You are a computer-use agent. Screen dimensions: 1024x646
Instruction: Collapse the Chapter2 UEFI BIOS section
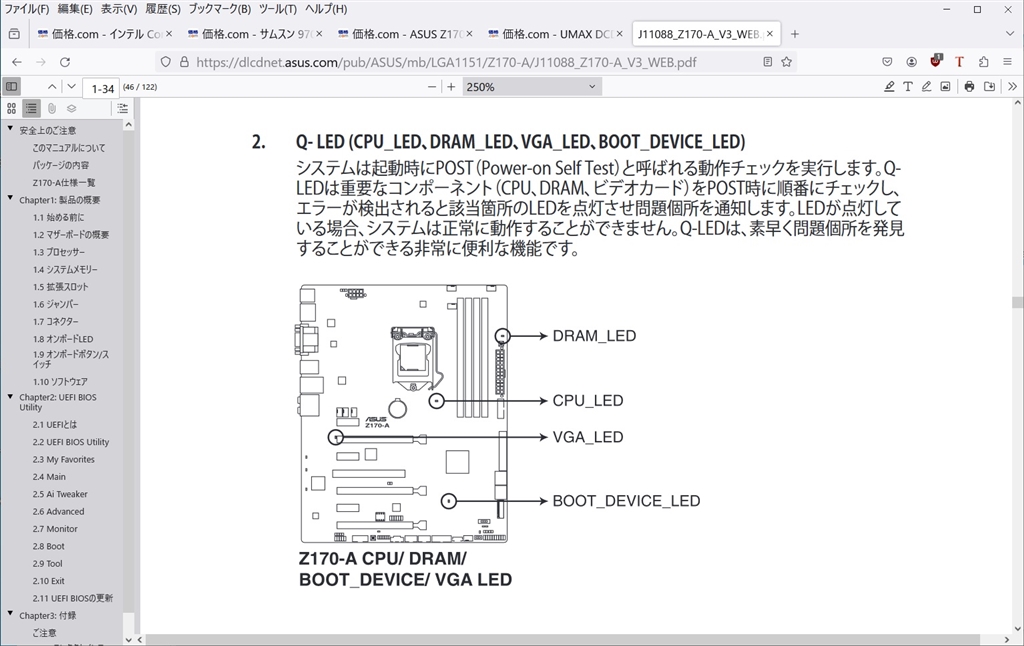tap(10, 396)
